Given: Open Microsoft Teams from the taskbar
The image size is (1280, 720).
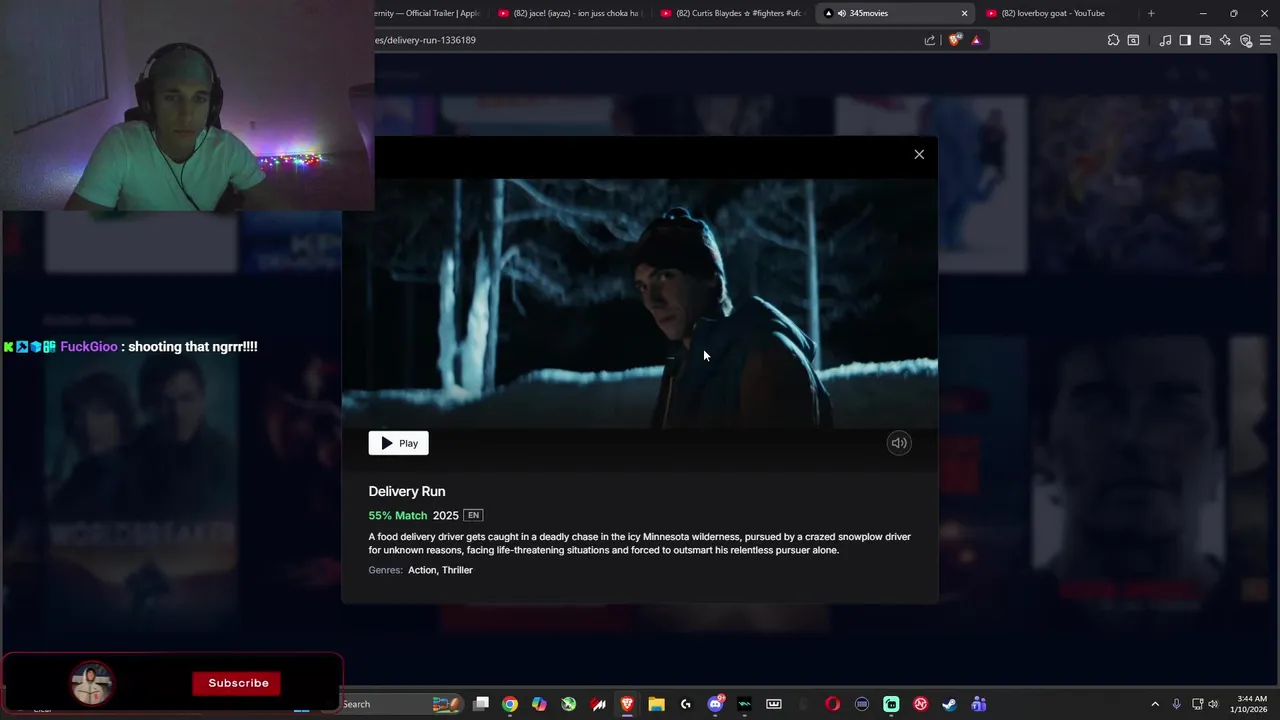Looking at the screenshot, I should click(x=979, y=704).
